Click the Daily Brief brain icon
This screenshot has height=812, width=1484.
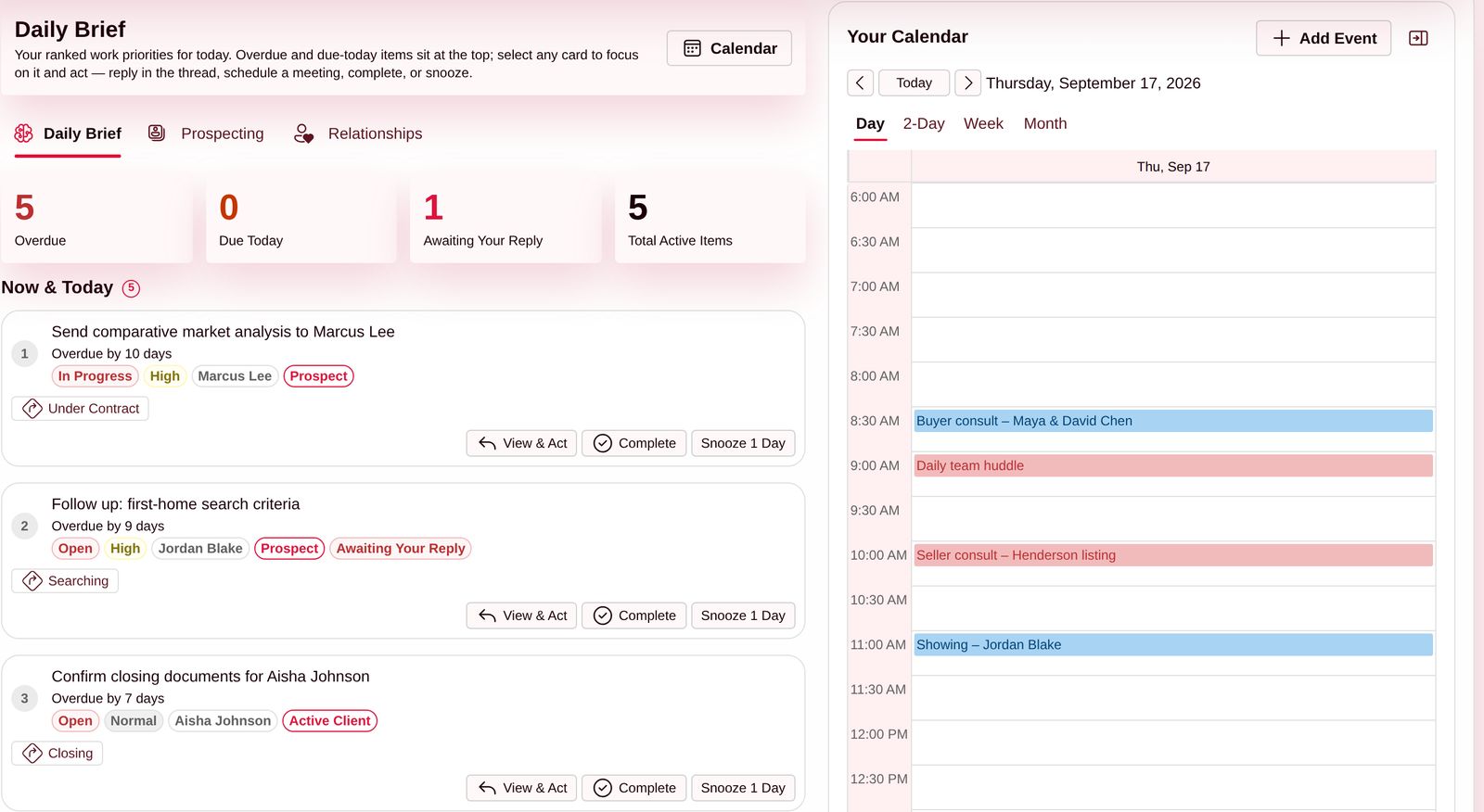pos(24,133)
